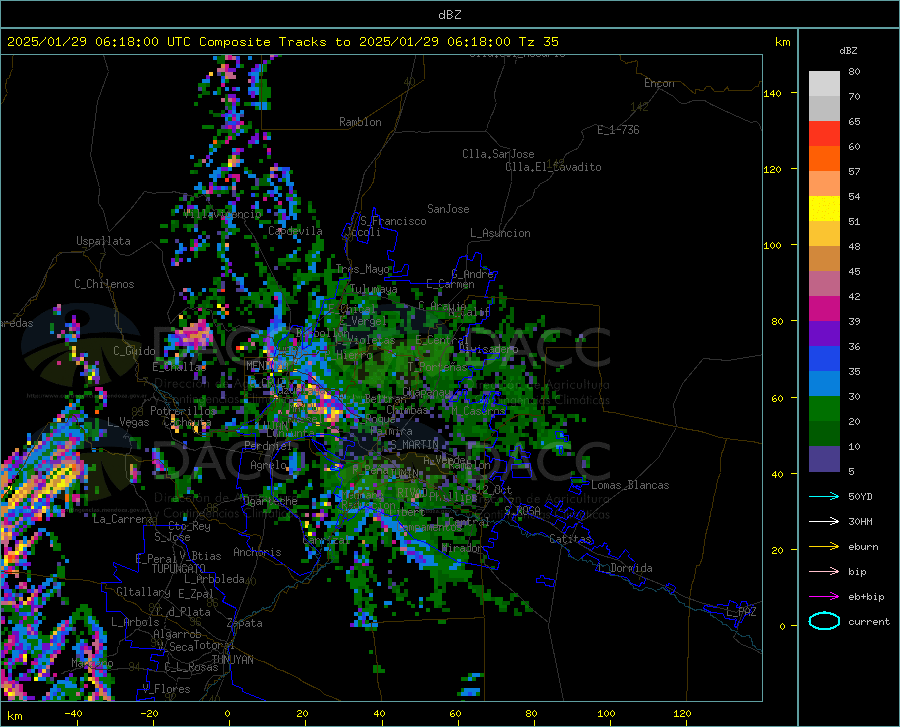The height and width of the screenshot is (727, 900).
Task: Select the red 60-65 dBZ swatch
Action: [x=824, y=134]
